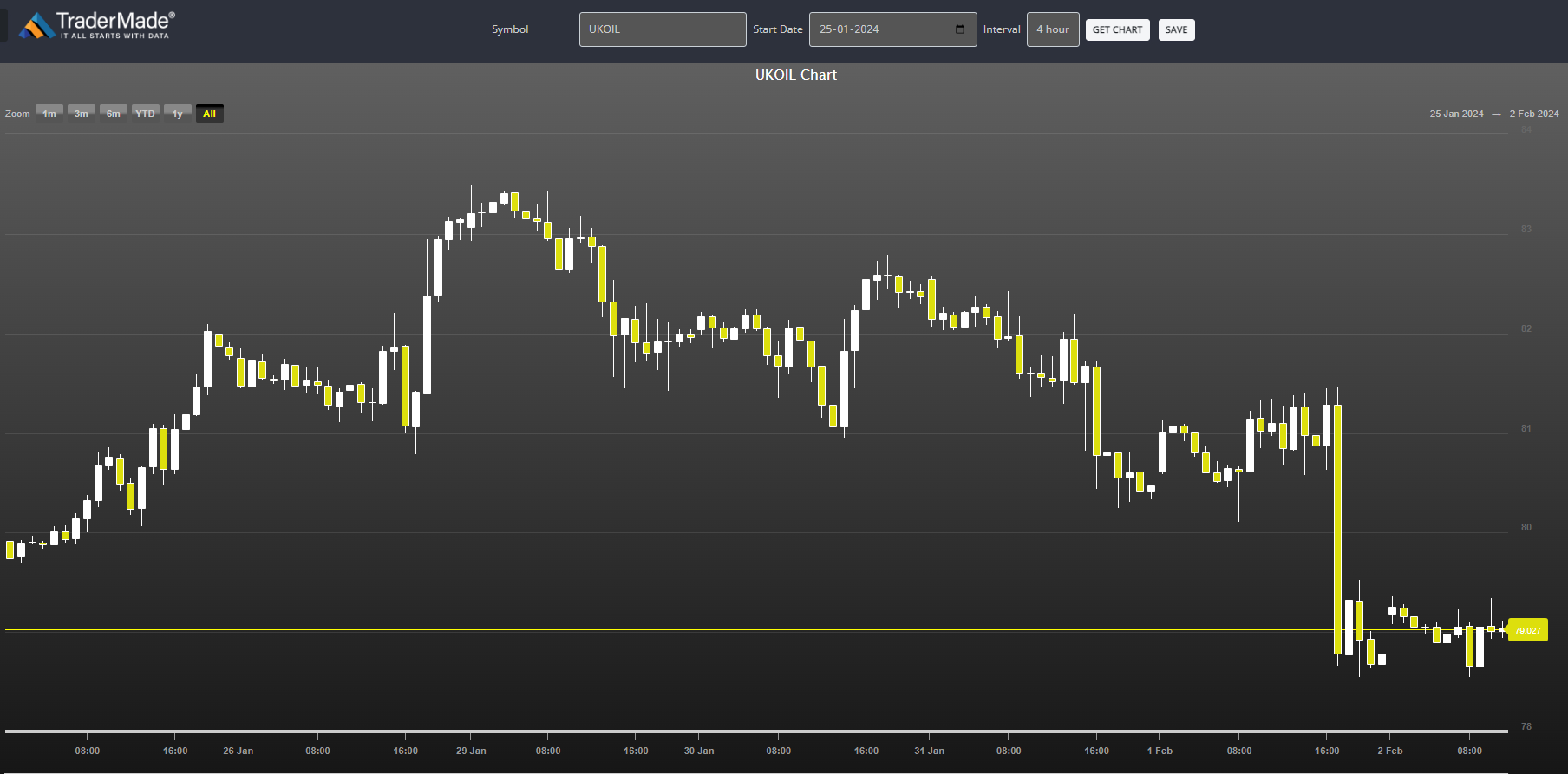Click the chart navigator scrollbar
Screen dimensions: 1568x774
(756, 732)
